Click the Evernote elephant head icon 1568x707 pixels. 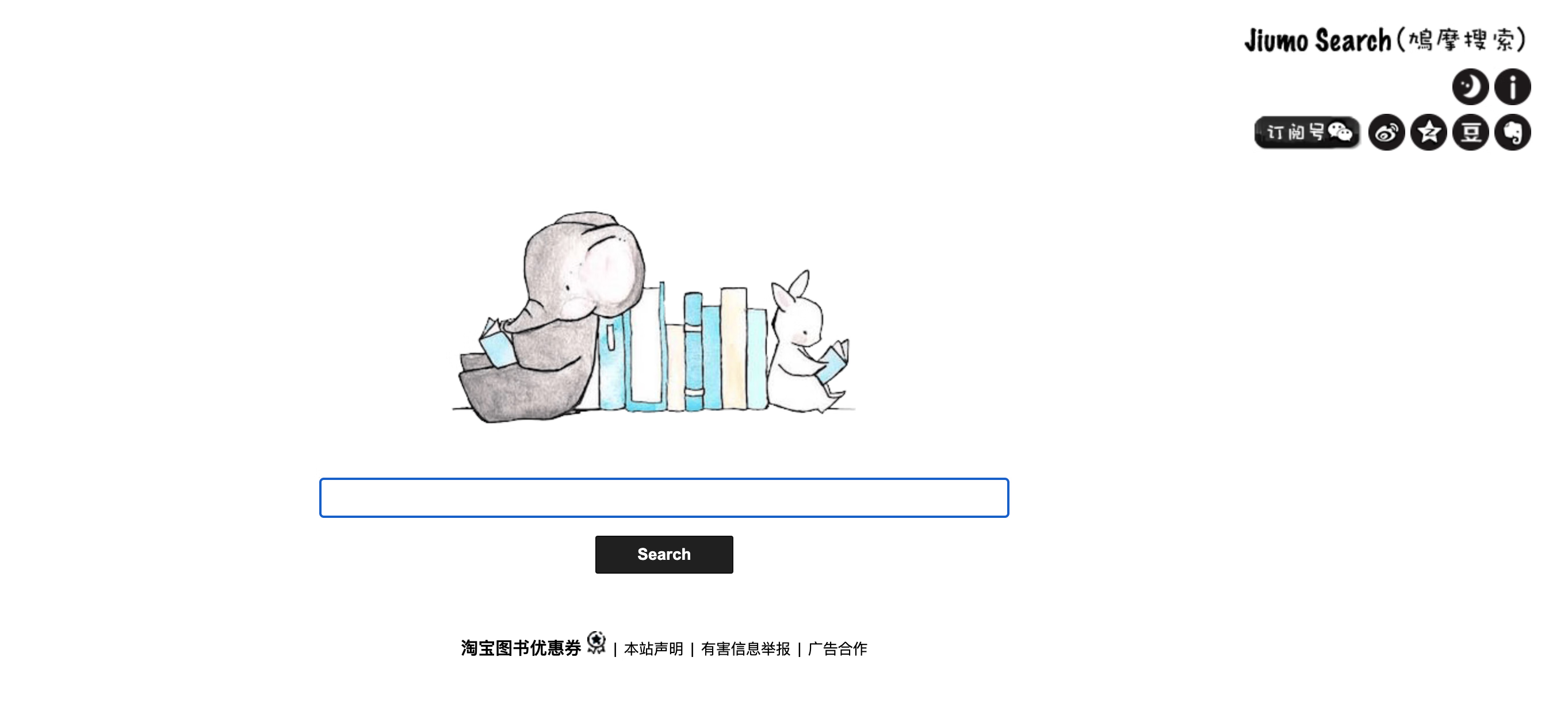point(1513,132)
